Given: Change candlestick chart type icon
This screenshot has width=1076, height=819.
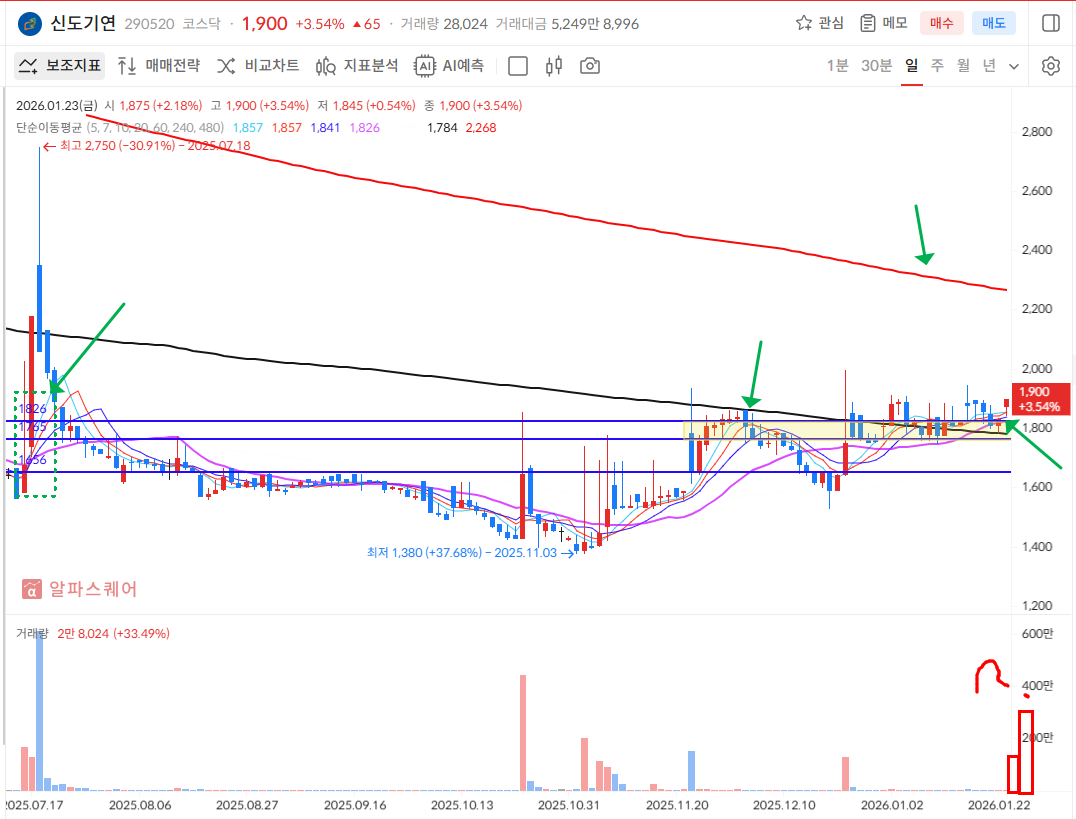Looking at the screenshot, I should click(554, 66).
